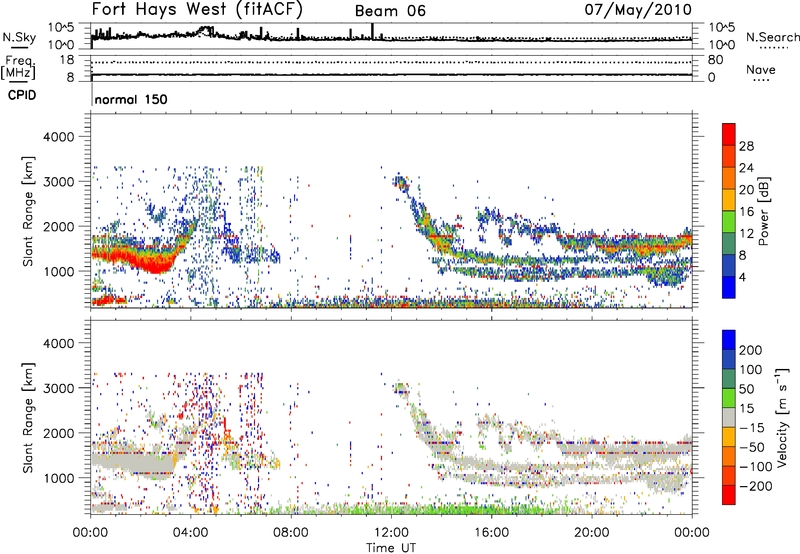
Task: Click the 'CPID' row label
Action: pyautogui.click(x=22, y=95)
